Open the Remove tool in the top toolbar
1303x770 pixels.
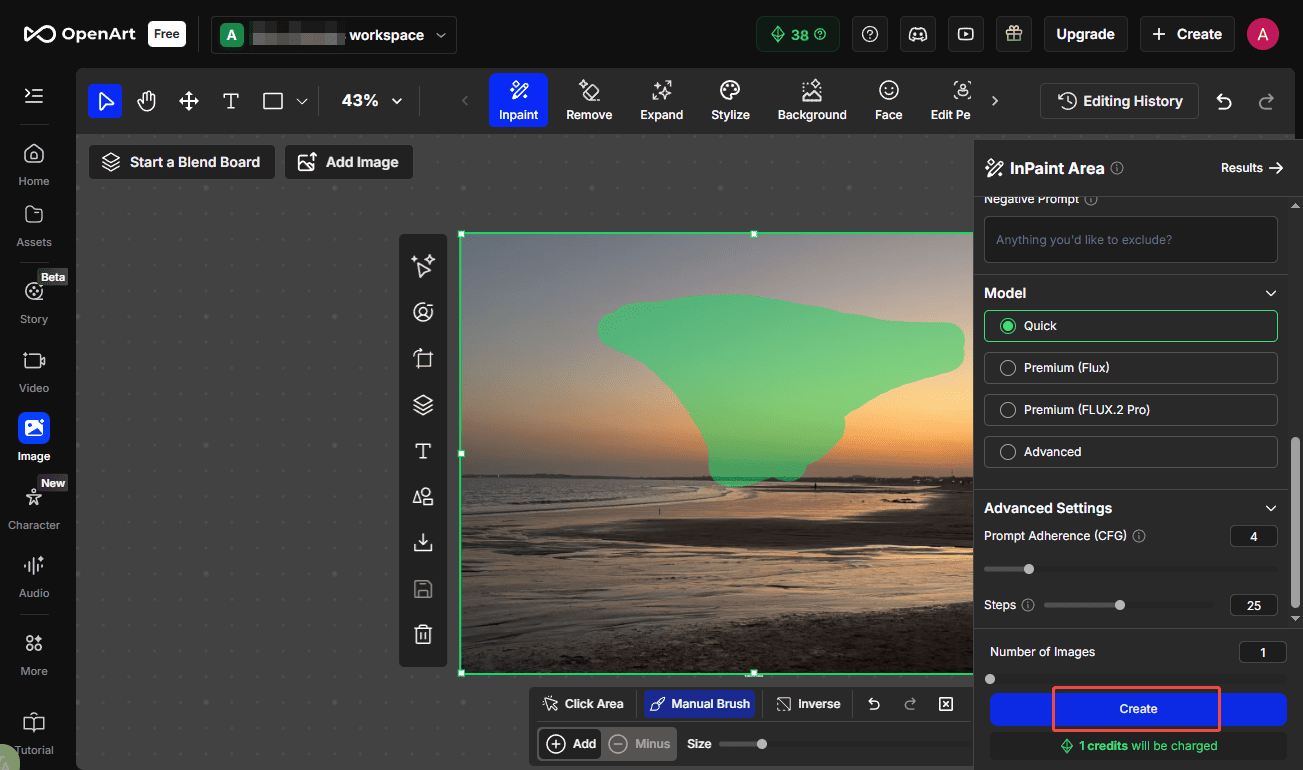(x=588, y=99)
